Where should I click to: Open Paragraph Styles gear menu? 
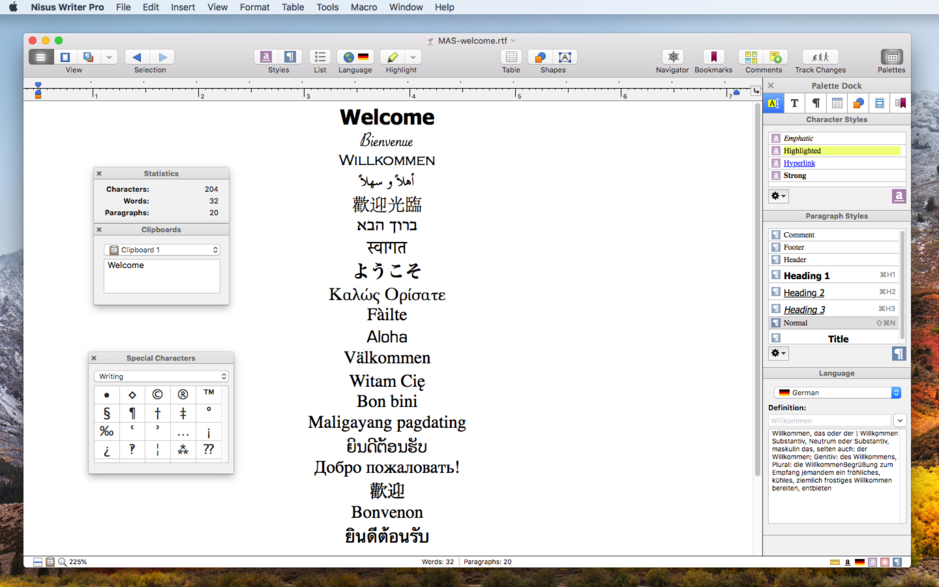[779, 353]
